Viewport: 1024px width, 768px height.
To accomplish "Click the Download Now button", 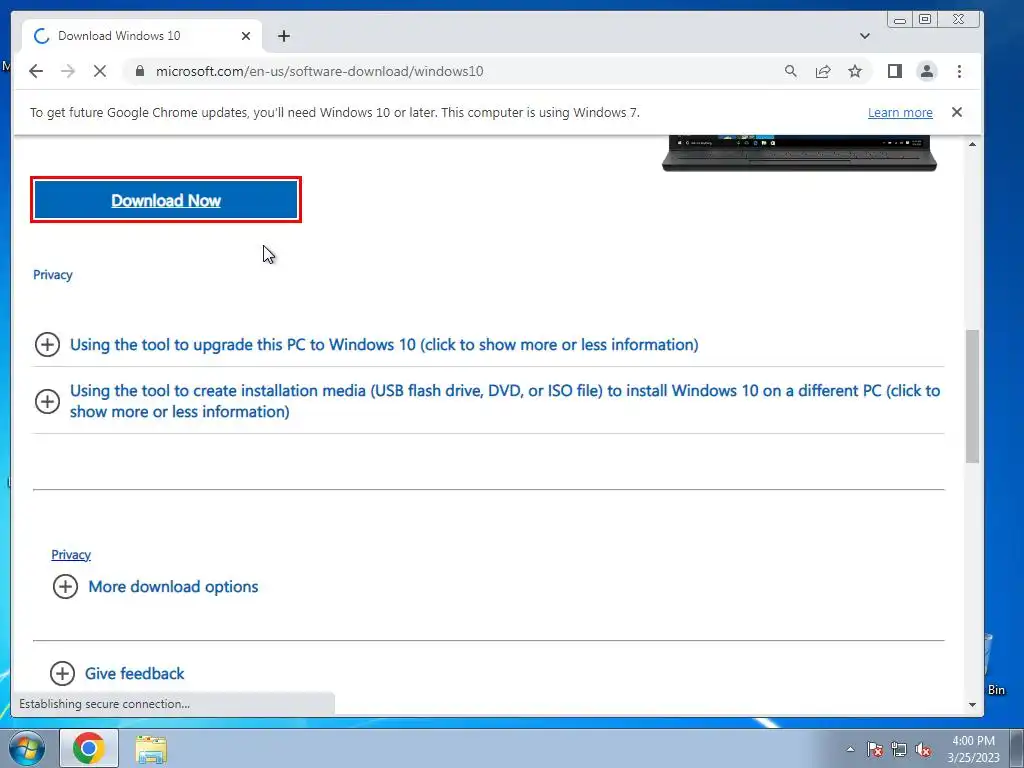I will pos(166,200).
